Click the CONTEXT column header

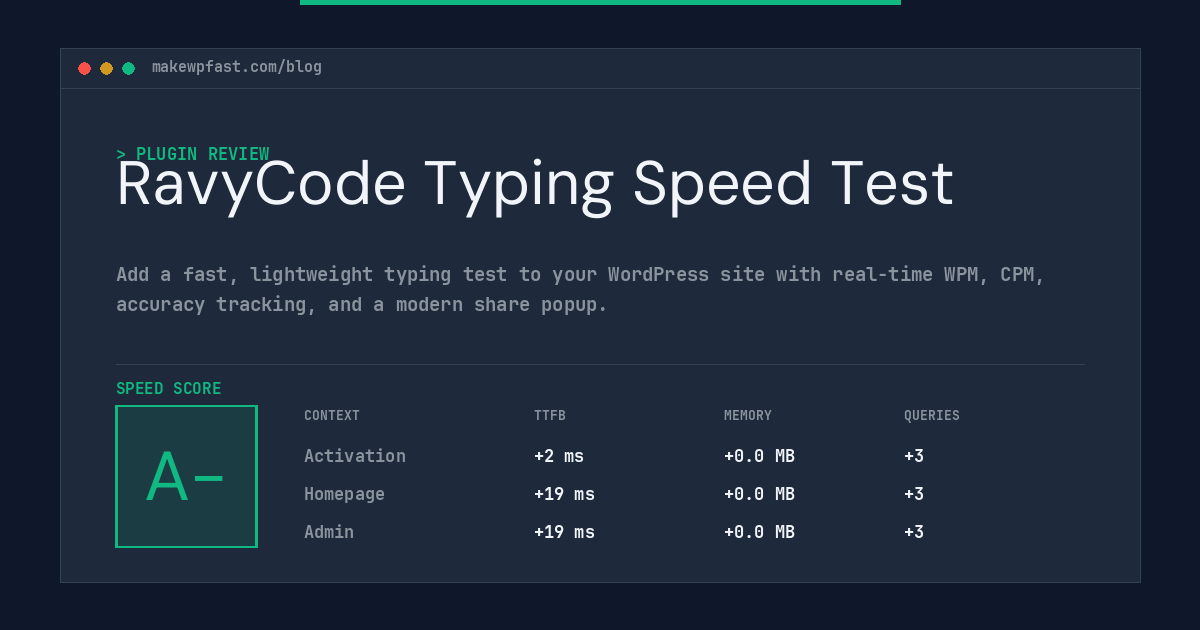point(332,416)
